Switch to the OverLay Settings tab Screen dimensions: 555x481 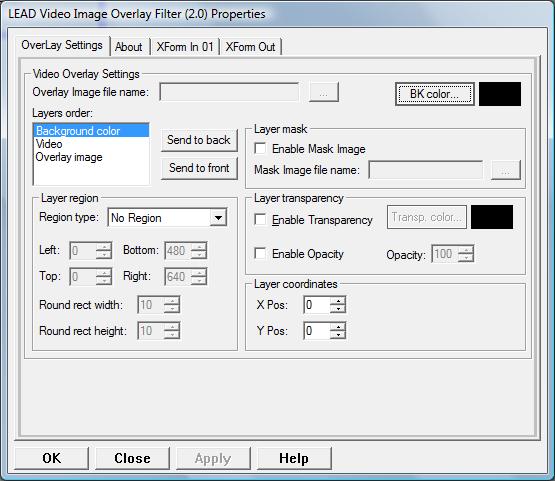click(62, 45)
